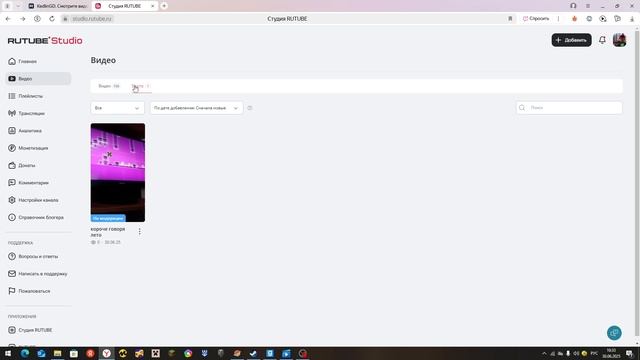Viewport: 640px width, 360px height.
Task: Open Написать в поддержку
Action: point(38,274)
